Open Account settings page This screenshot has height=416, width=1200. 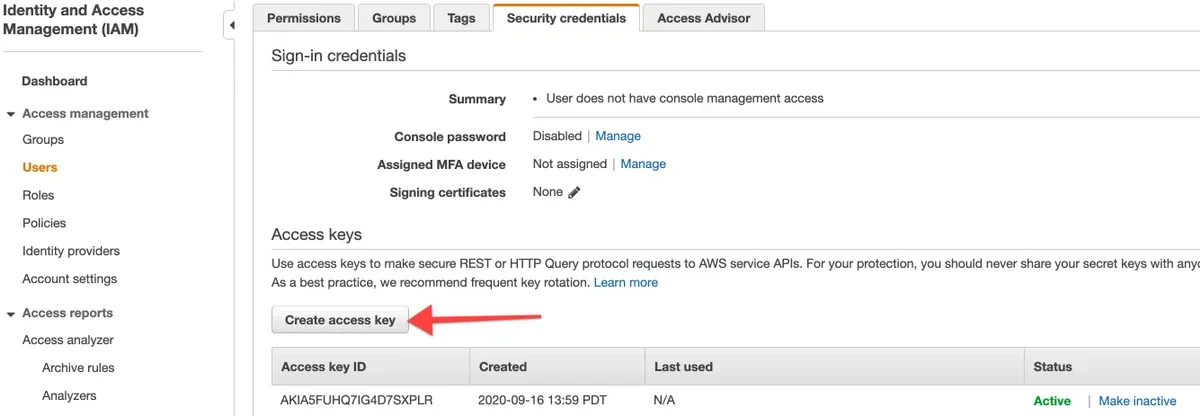tap(69, 279)
